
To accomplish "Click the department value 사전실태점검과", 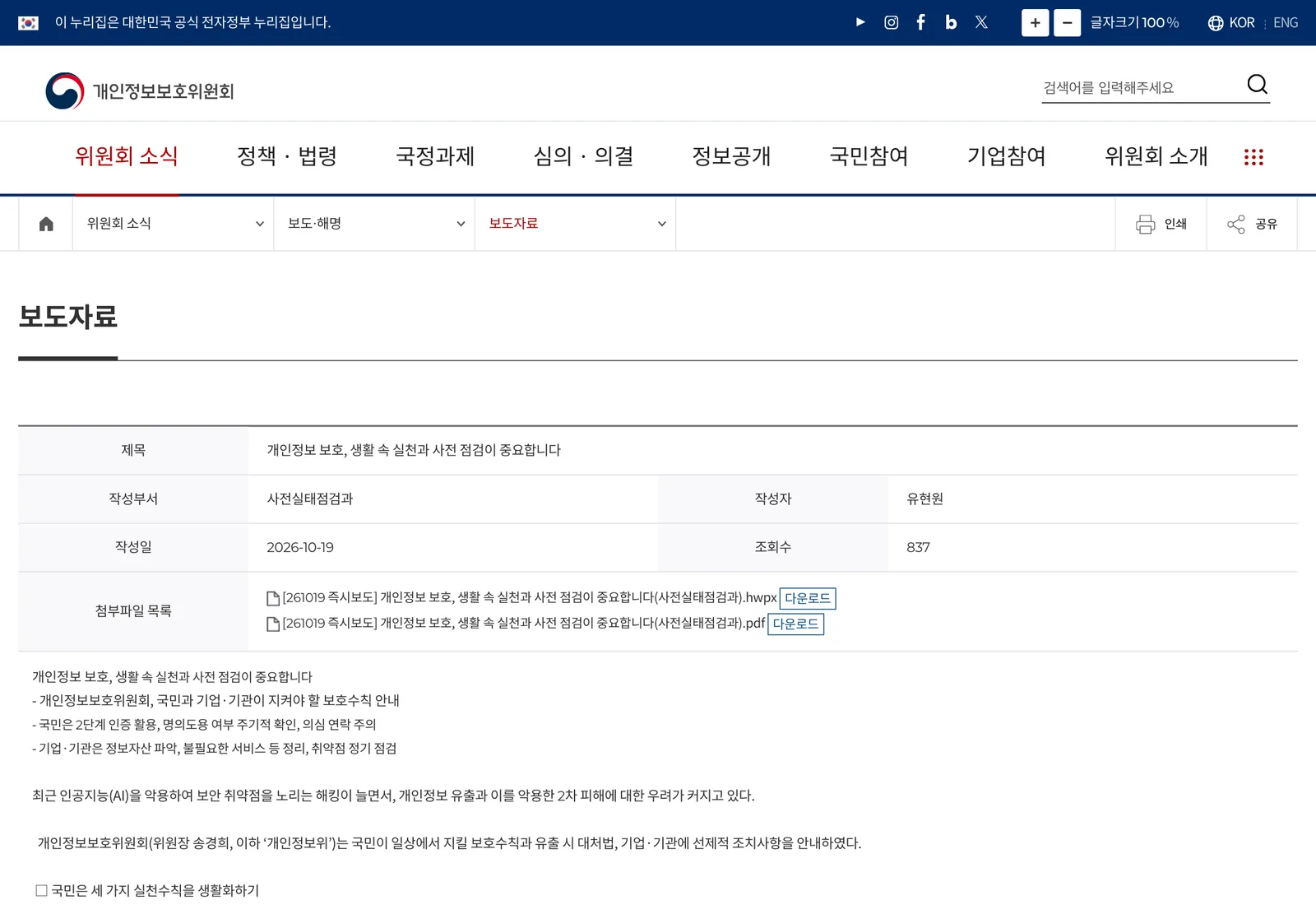I will (x=309, y=499).
